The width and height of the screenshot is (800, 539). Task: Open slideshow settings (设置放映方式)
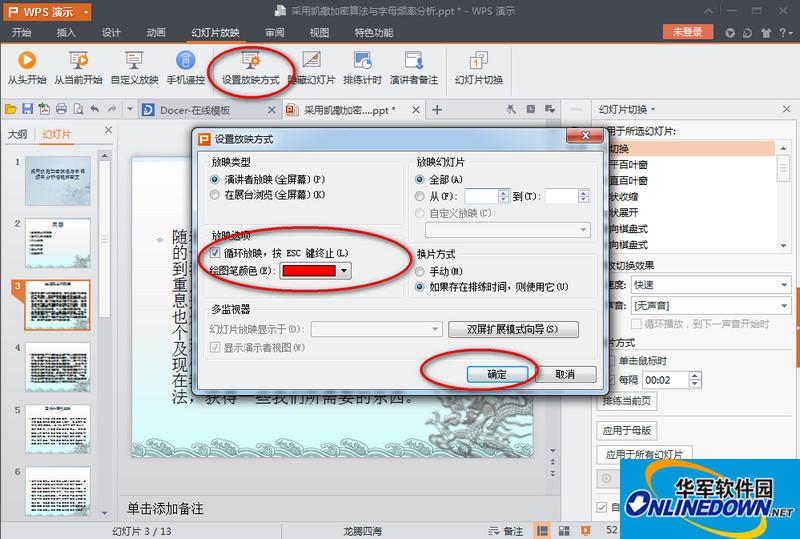251,67
